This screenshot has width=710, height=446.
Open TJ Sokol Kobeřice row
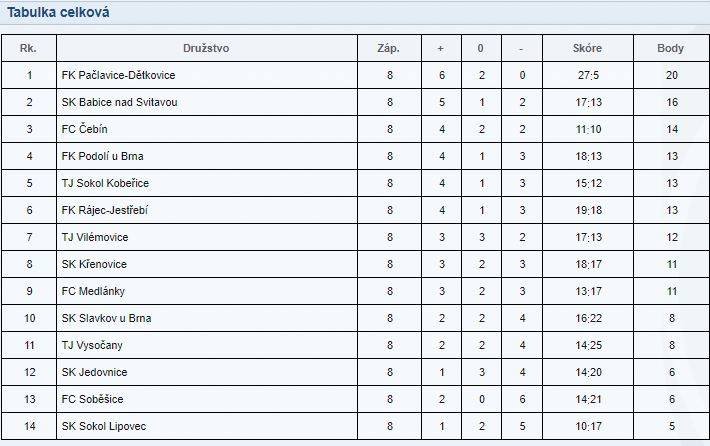click(105, 183)
